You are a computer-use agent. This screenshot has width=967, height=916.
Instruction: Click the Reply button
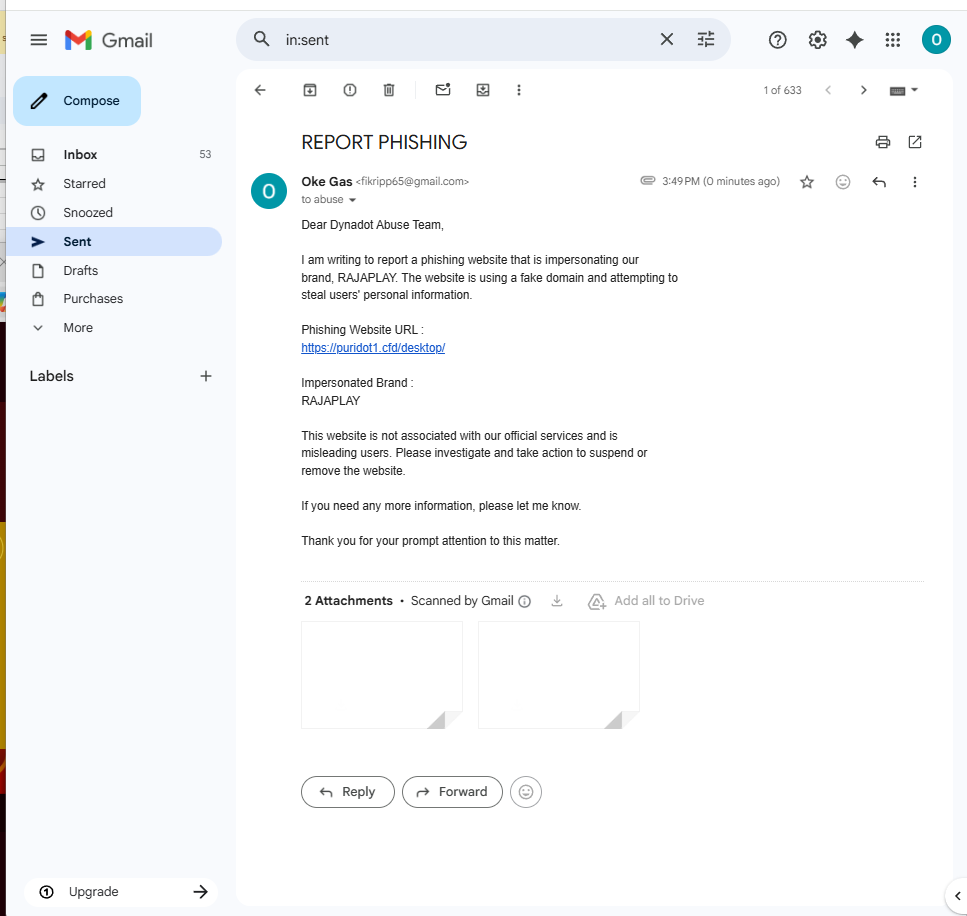tap(348, 792)
